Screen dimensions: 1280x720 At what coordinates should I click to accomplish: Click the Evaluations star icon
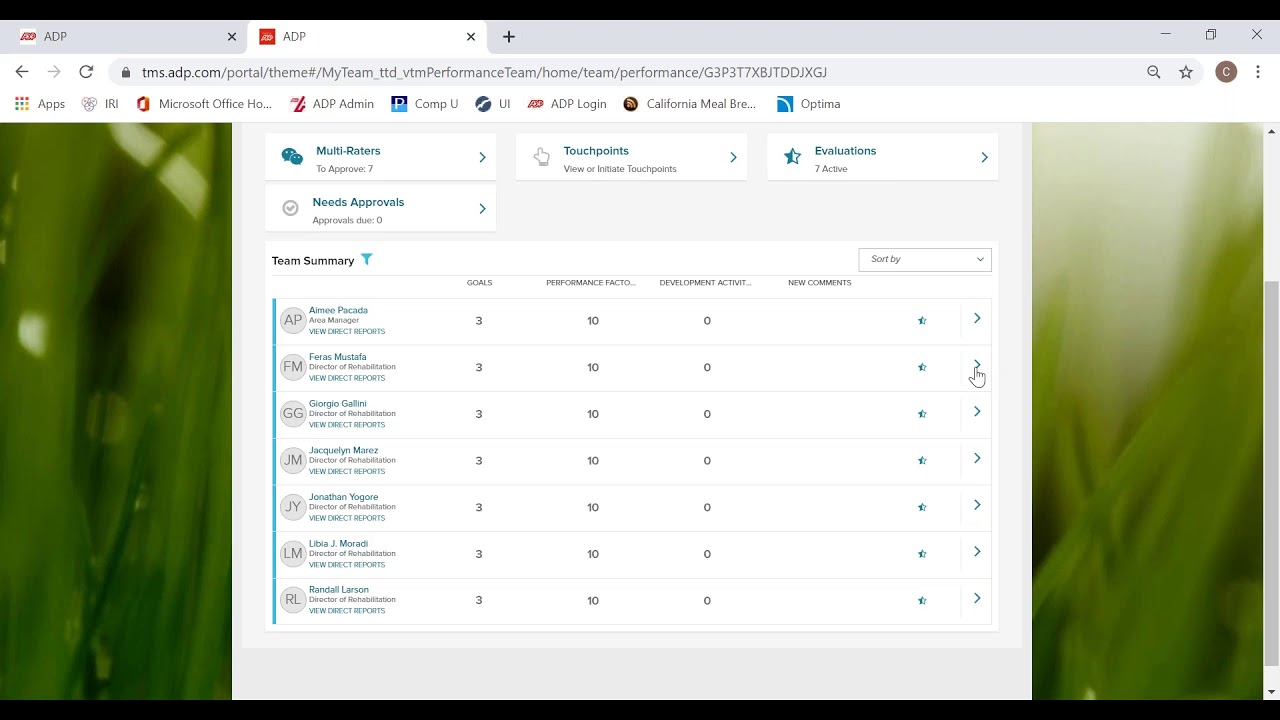pos(792,157)
